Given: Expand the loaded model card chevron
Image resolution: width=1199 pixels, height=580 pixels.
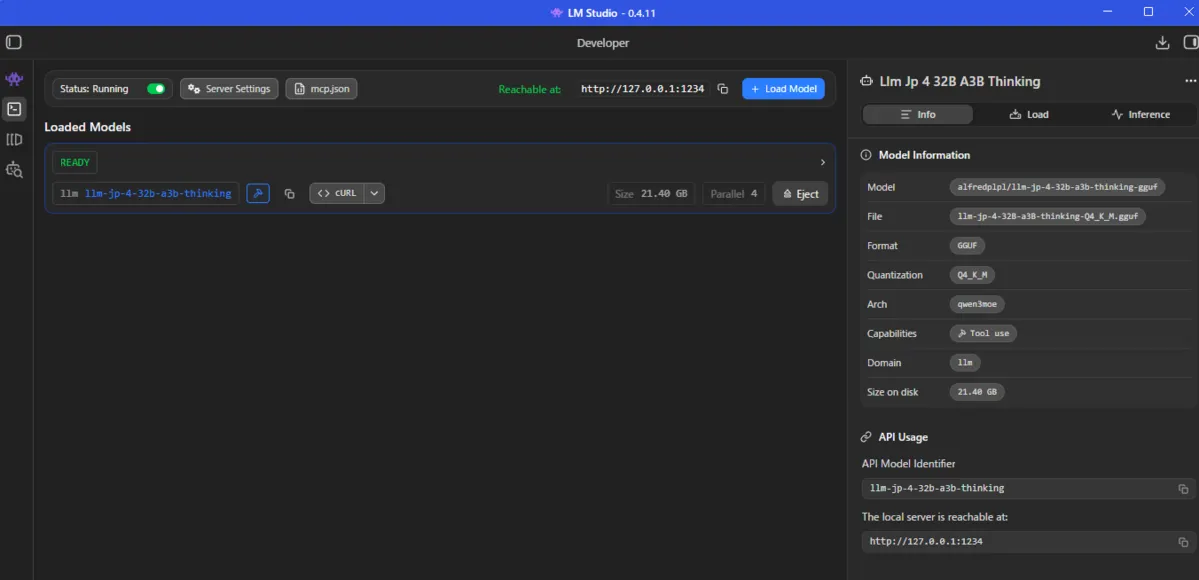Looking at the screenshot, I should coord(823,162).
